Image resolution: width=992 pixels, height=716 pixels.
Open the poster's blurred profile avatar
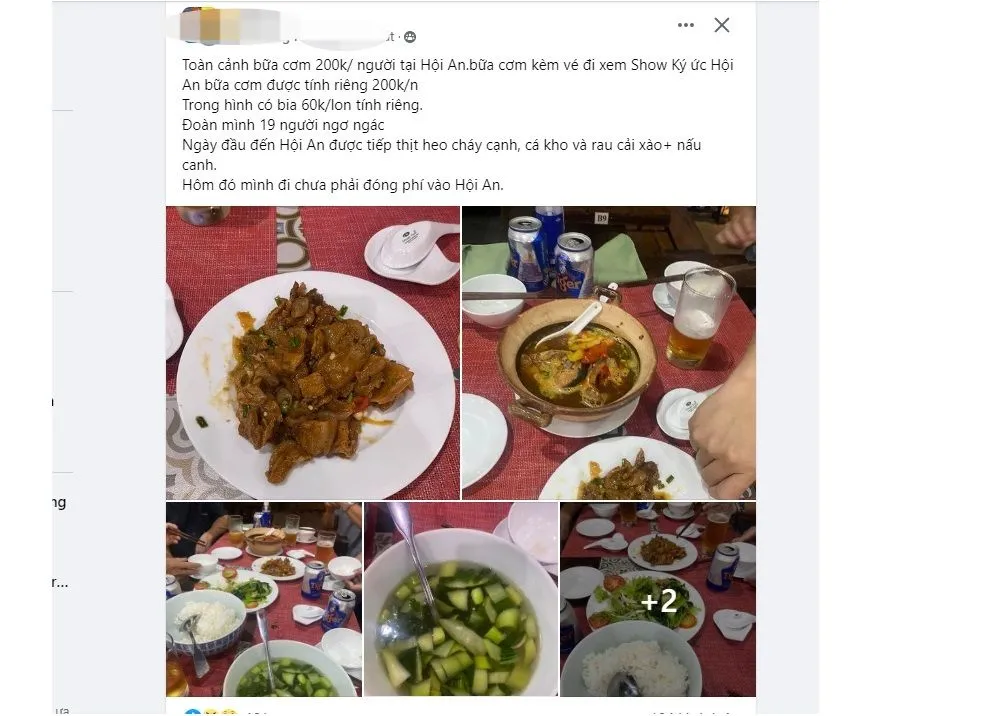pyautogui.click(x=199, y=25)
